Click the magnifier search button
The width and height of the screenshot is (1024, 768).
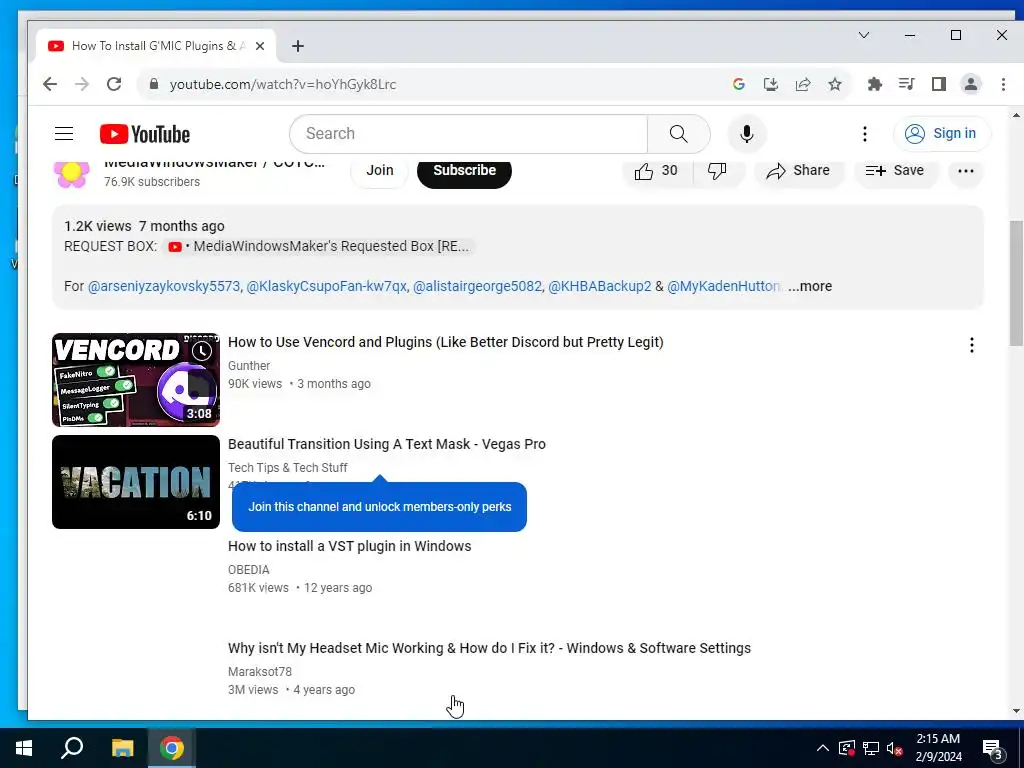click(x=679, y=134)
